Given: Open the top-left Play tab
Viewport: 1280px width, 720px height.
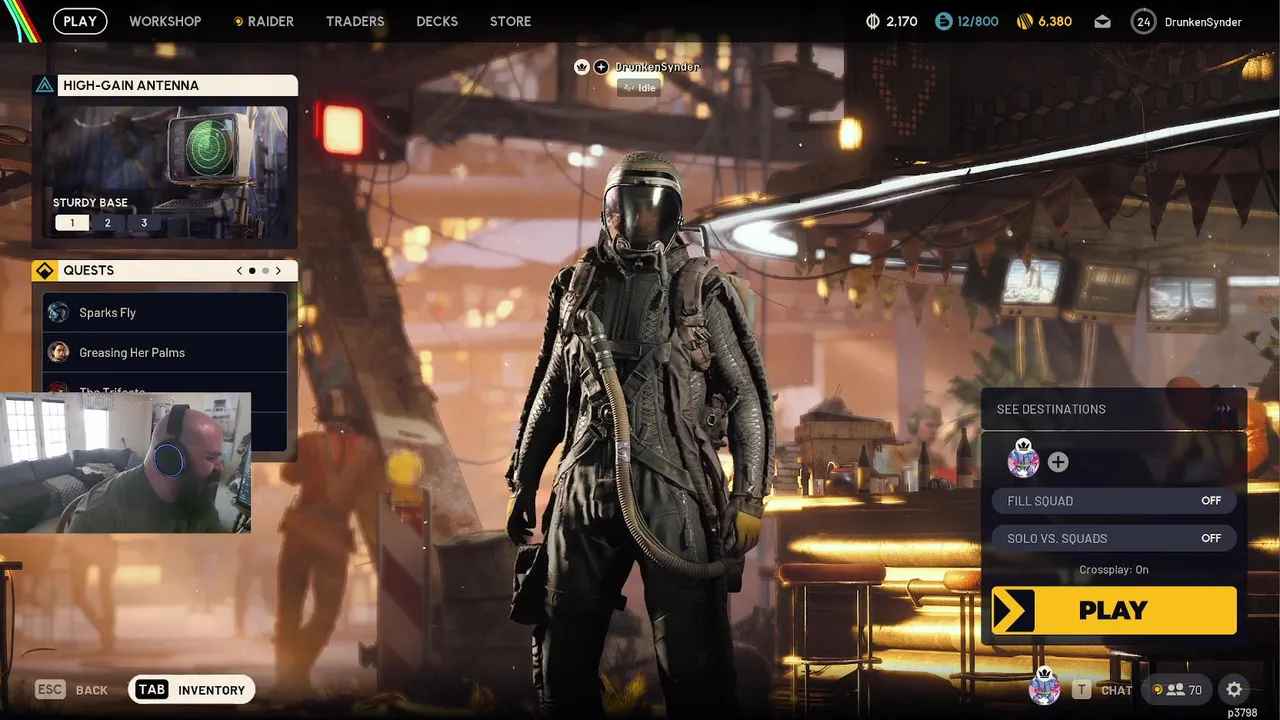Looking at the screenshot, I should click(80, 21).
